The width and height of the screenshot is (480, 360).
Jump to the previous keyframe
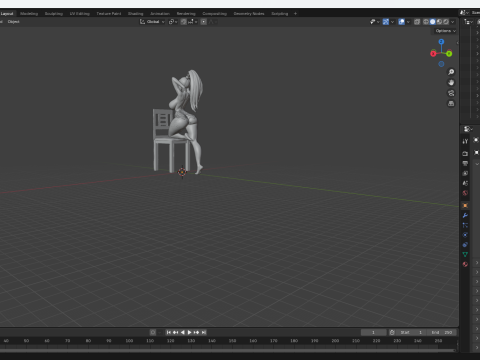176,332
